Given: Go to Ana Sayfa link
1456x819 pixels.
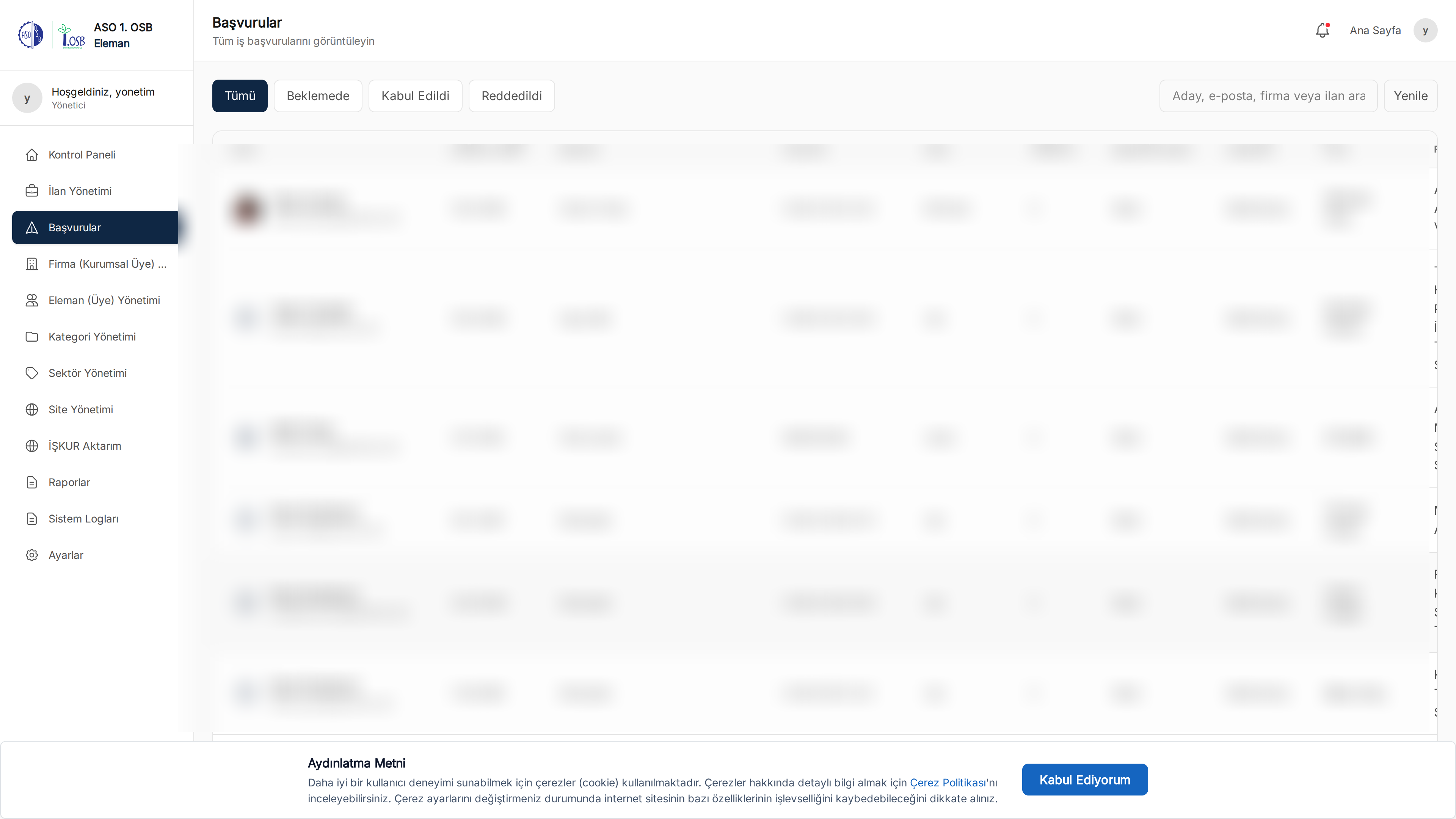Looking at the screenshot, I should [x=1374, y=30].
